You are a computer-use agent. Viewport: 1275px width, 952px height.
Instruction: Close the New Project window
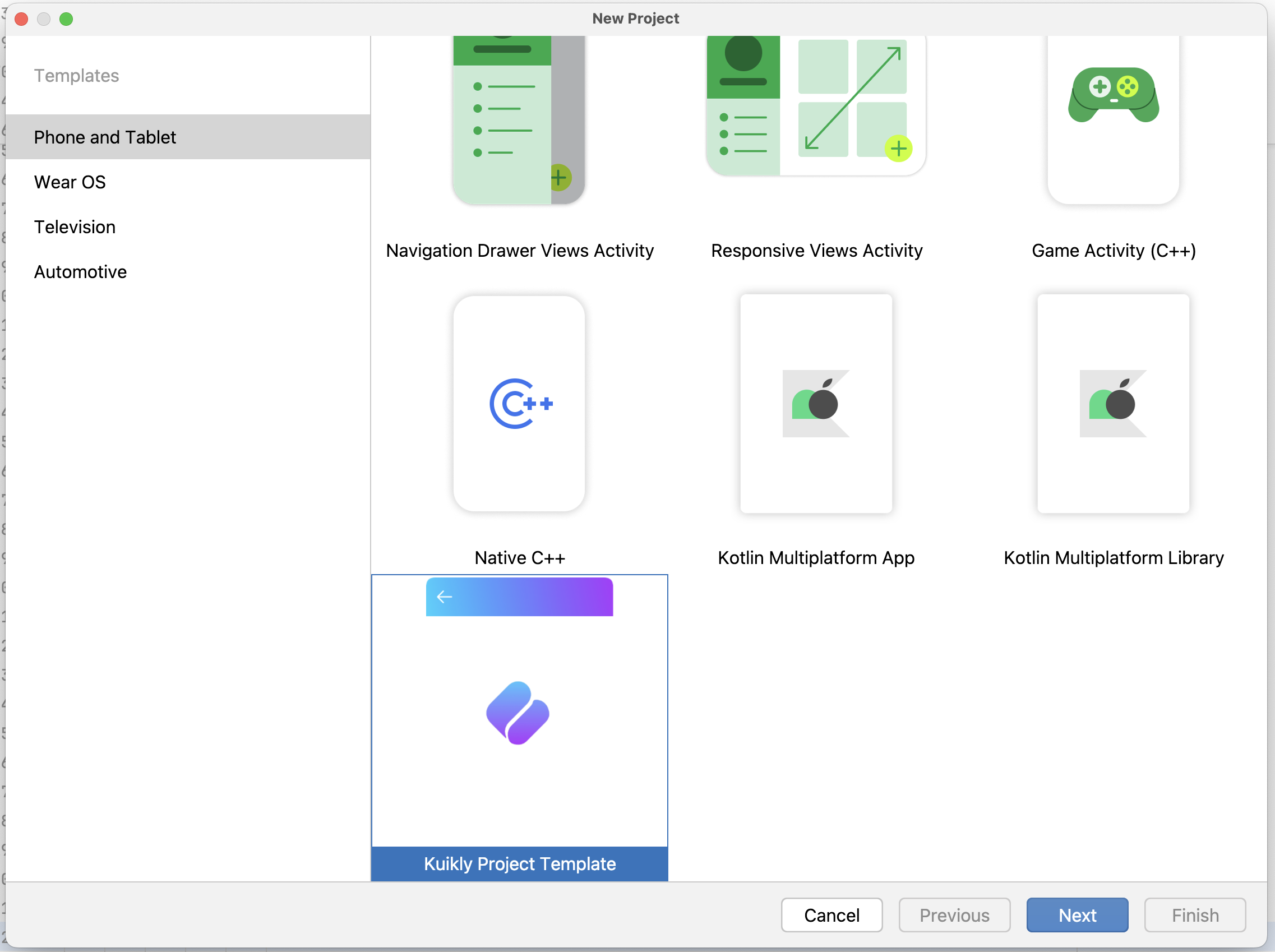pyautogui.click(x=21, y=19)
